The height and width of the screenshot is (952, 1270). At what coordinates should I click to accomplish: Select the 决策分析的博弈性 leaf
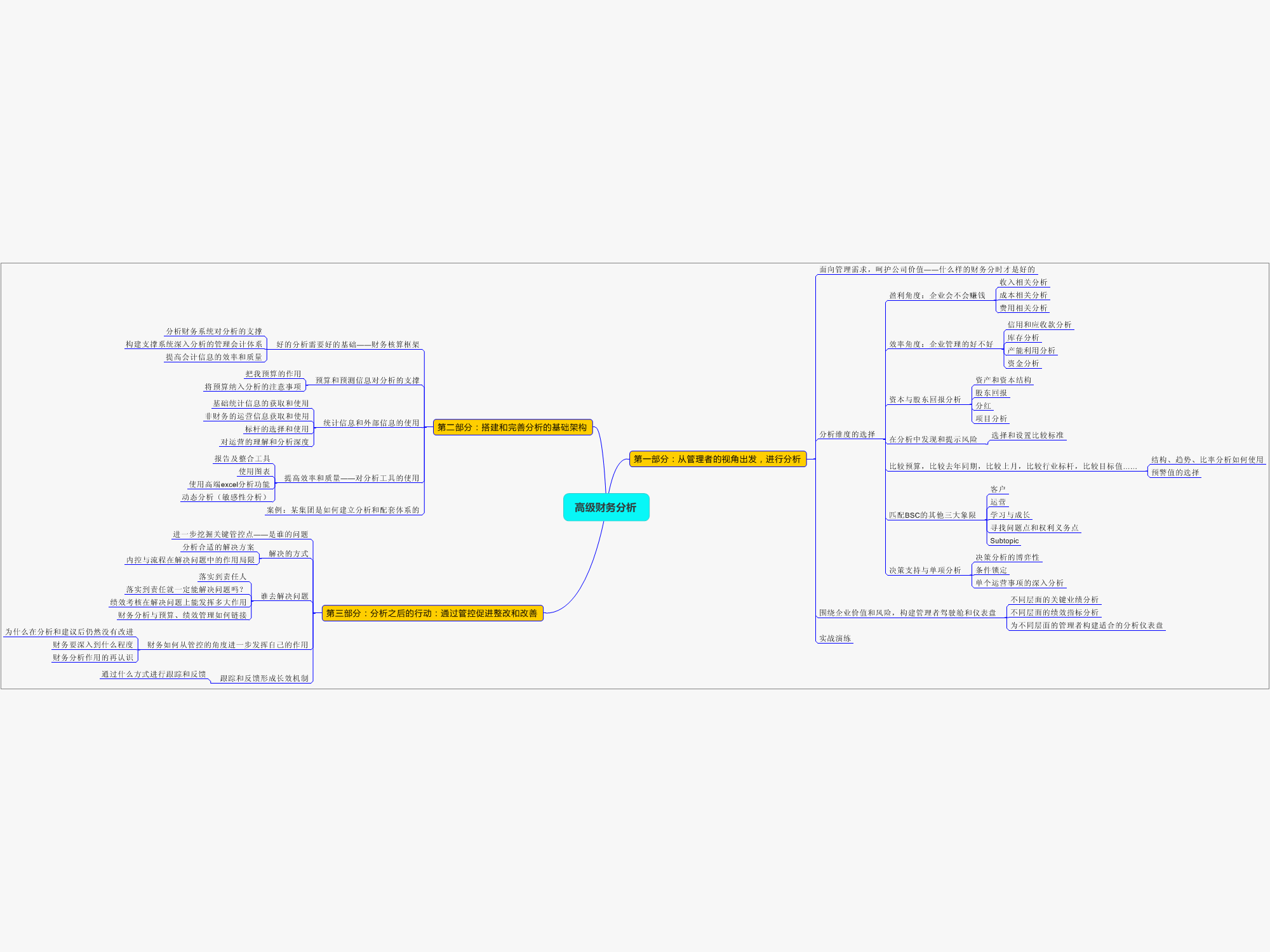[x=1007, y=558]
